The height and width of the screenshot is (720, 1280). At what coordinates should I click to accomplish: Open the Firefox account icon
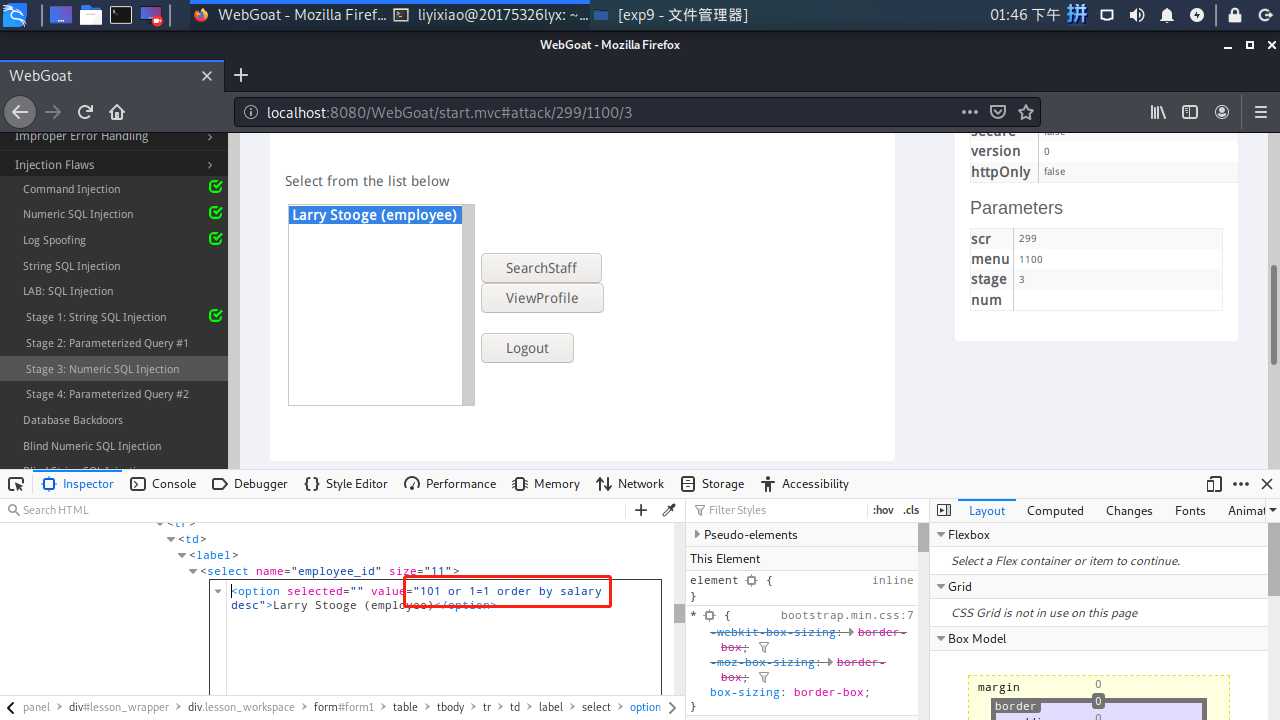[x=1222, y=112]
